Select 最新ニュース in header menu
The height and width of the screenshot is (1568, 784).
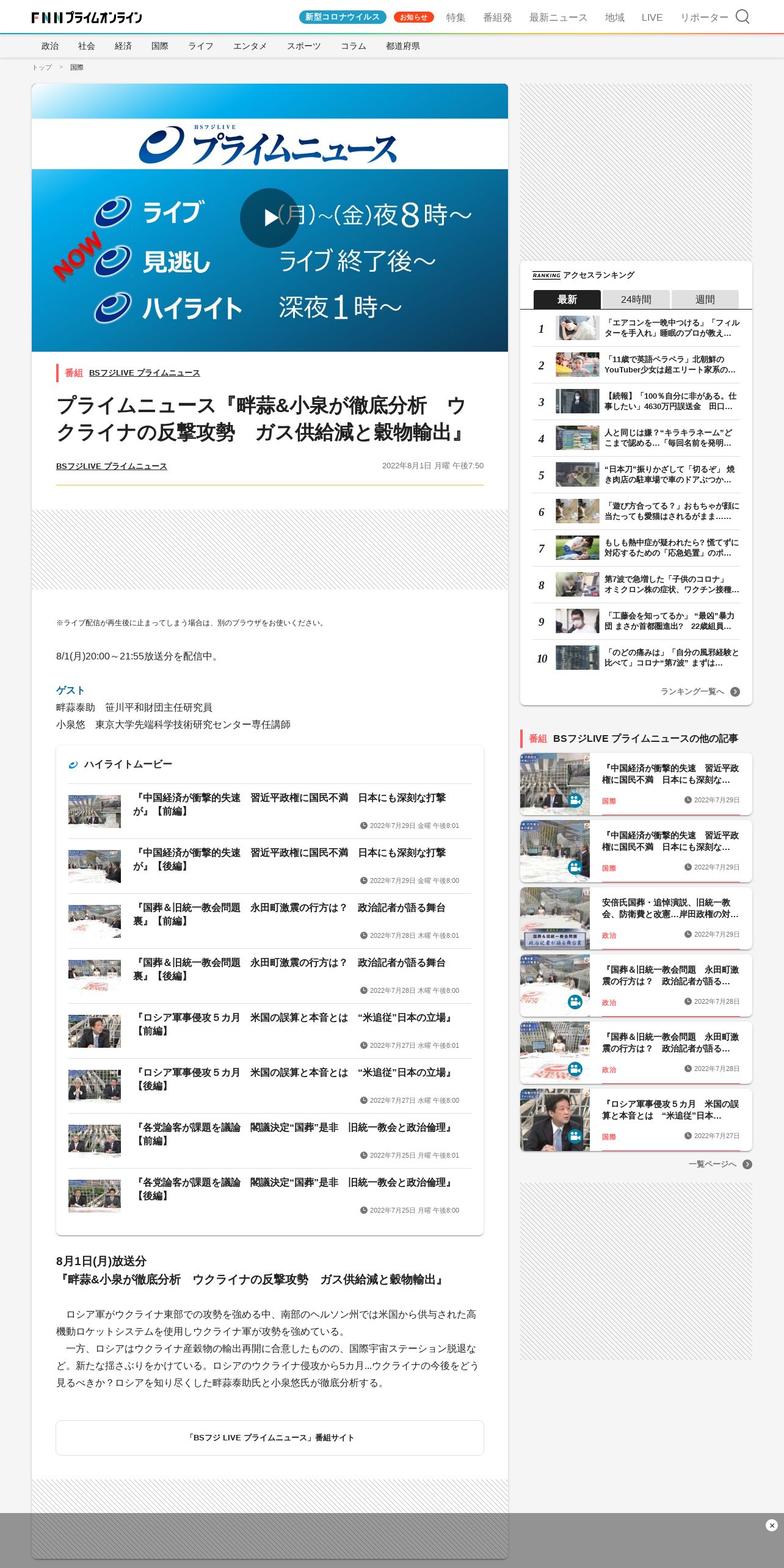558,17
